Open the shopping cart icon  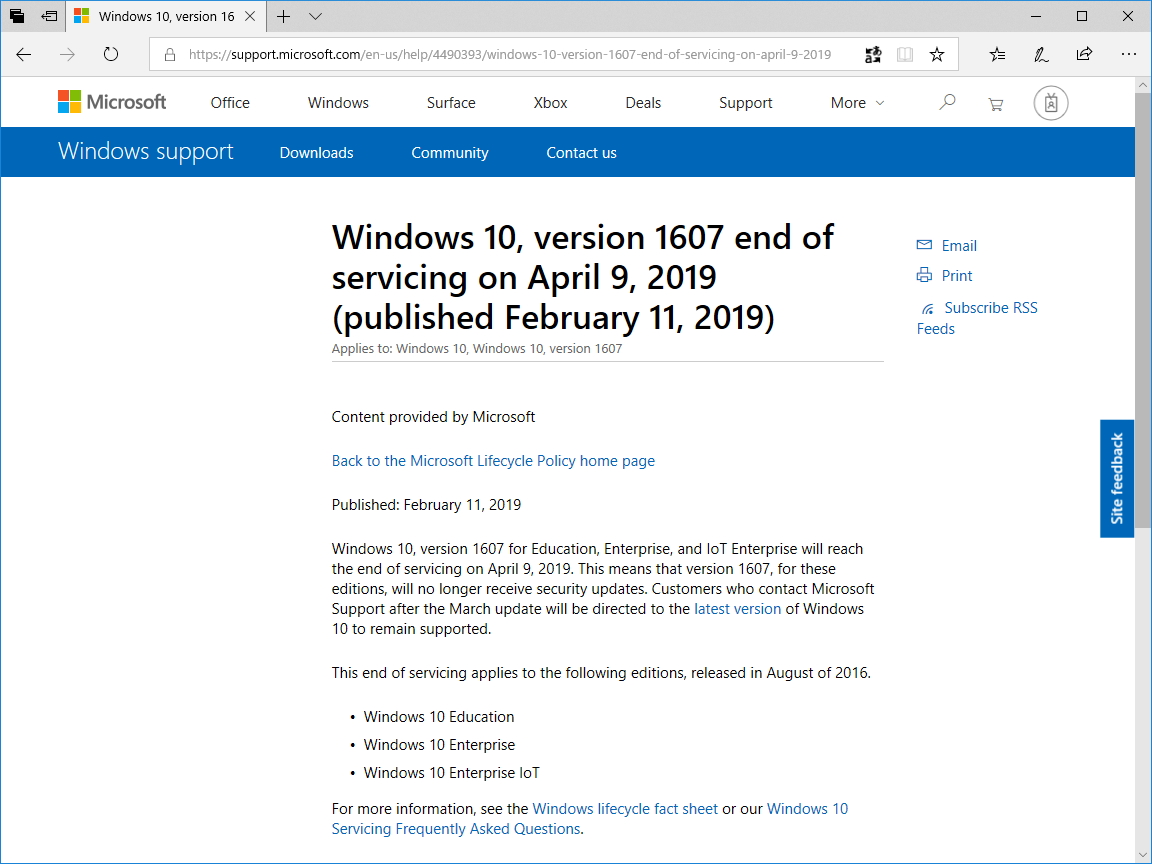click(995, 103)
